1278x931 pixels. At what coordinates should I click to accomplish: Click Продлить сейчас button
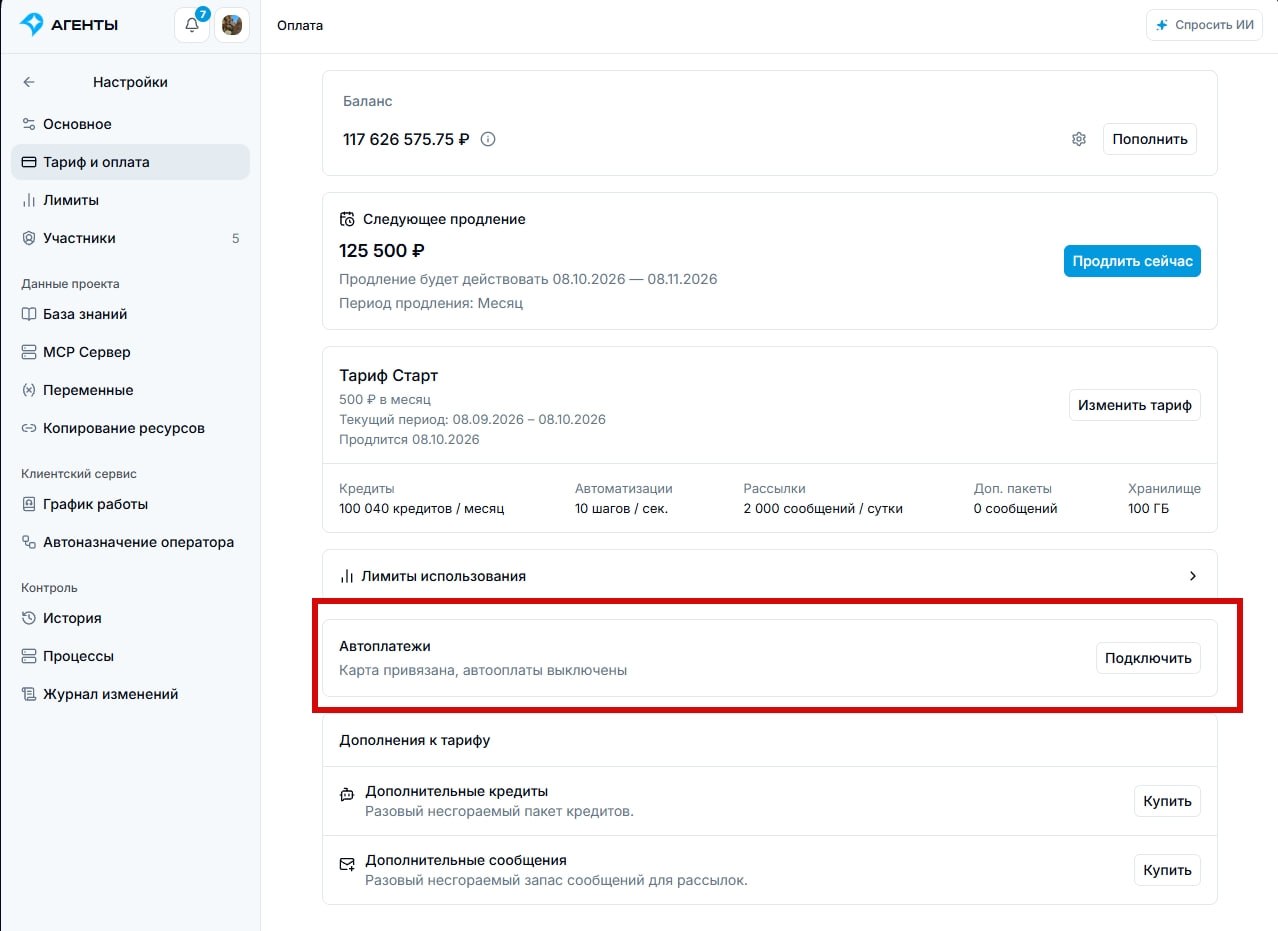[x=1132, y=261]
